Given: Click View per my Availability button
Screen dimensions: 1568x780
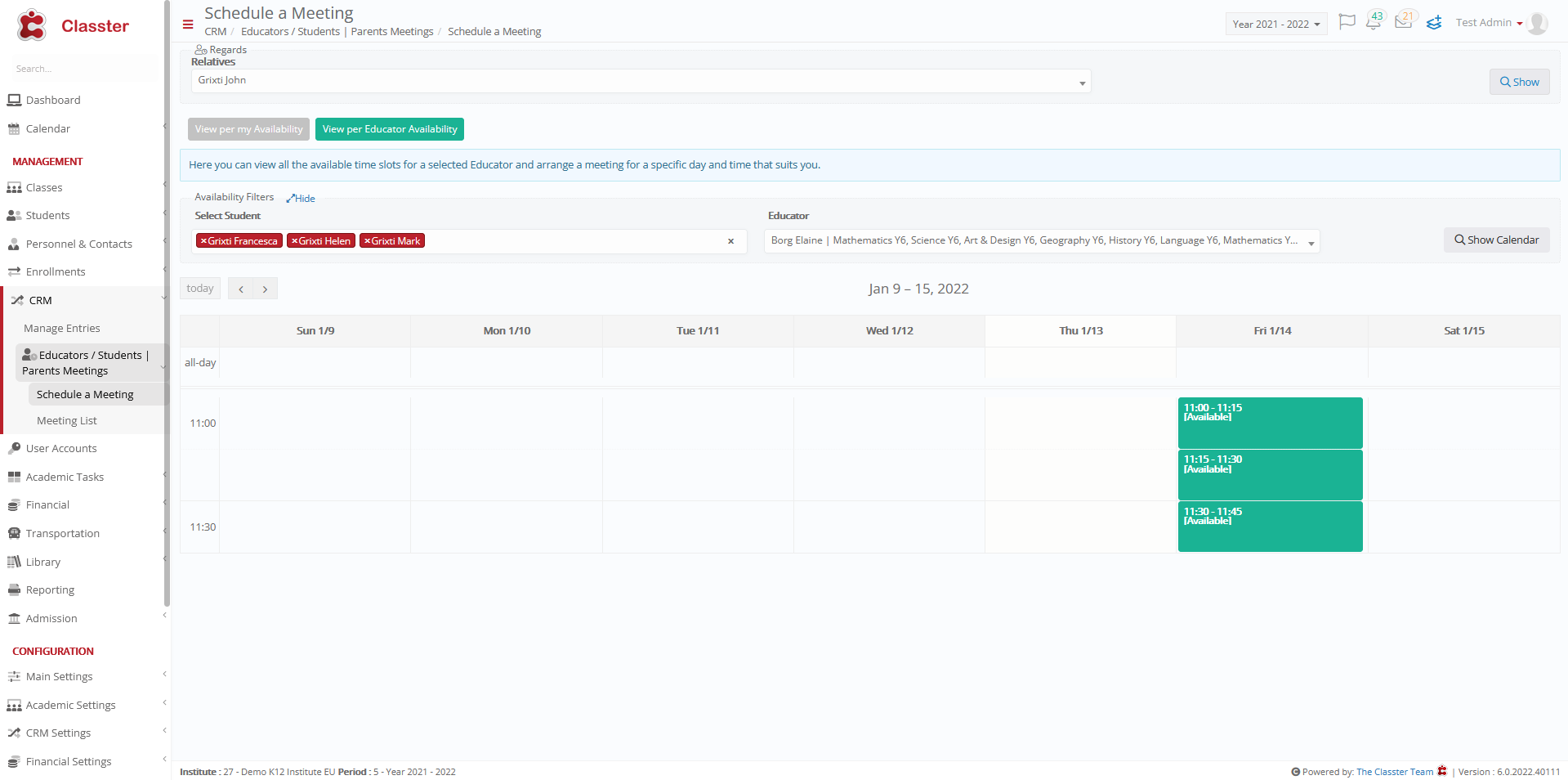Looking at the screenshot, I should 248,129.
